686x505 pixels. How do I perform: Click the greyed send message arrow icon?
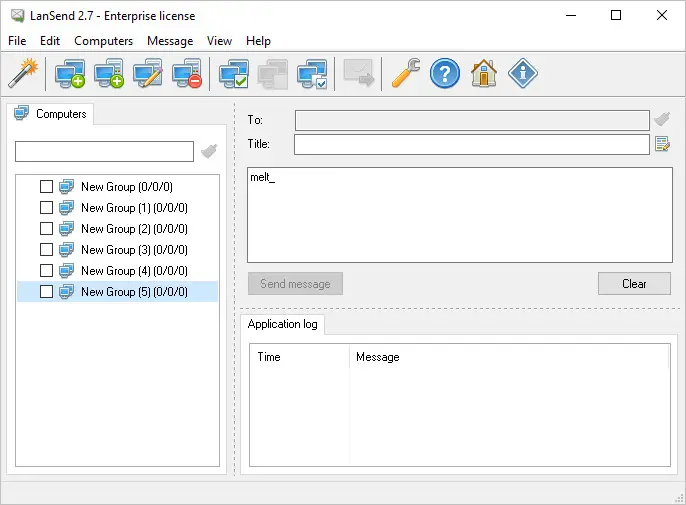[358, 73]
